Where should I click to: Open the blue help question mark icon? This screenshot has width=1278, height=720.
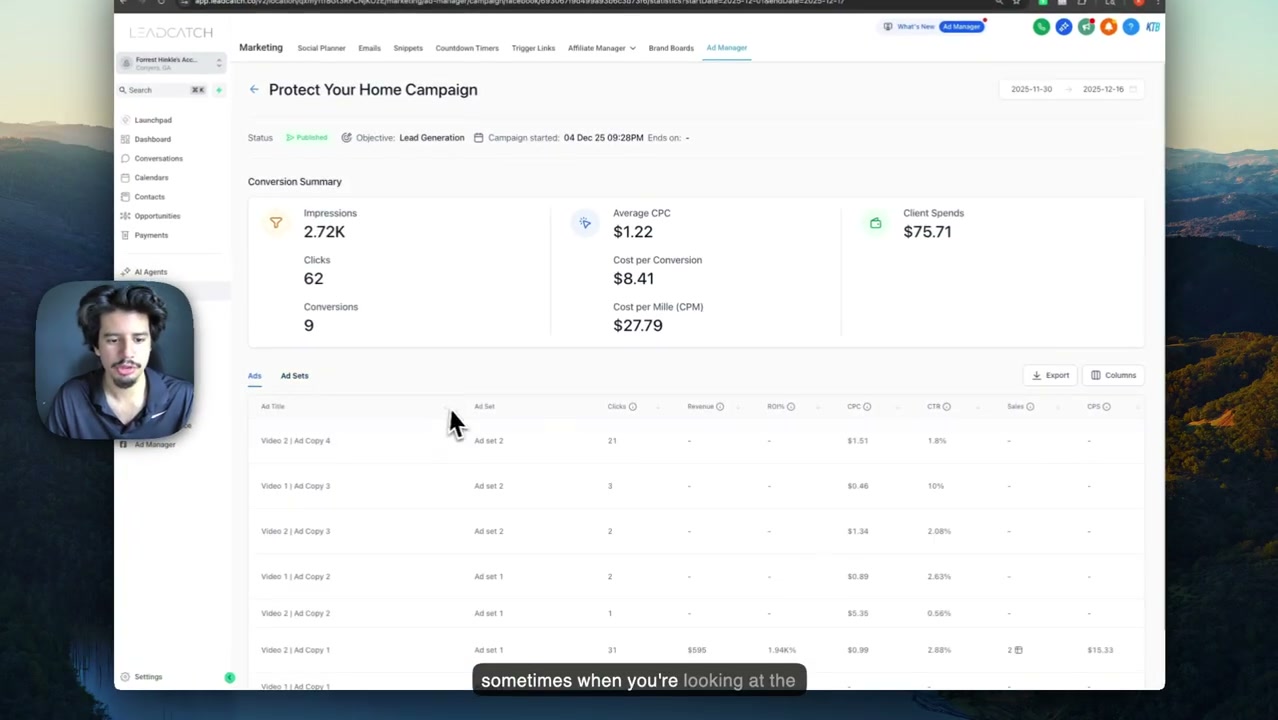(1131, 27)
